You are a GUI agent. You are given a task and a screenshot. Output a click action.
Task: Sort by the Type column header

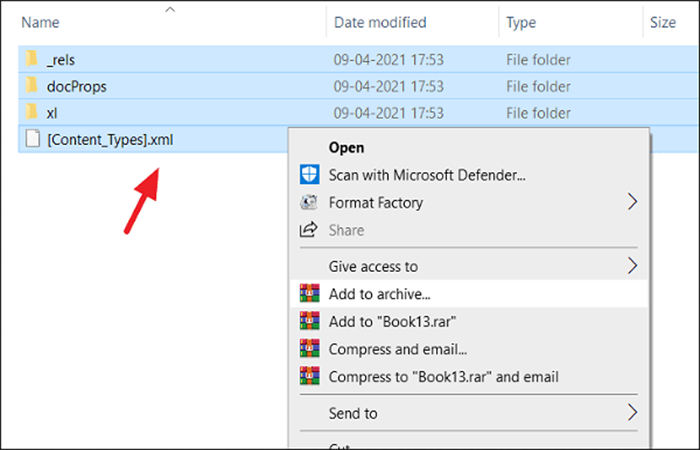point(521,22)
